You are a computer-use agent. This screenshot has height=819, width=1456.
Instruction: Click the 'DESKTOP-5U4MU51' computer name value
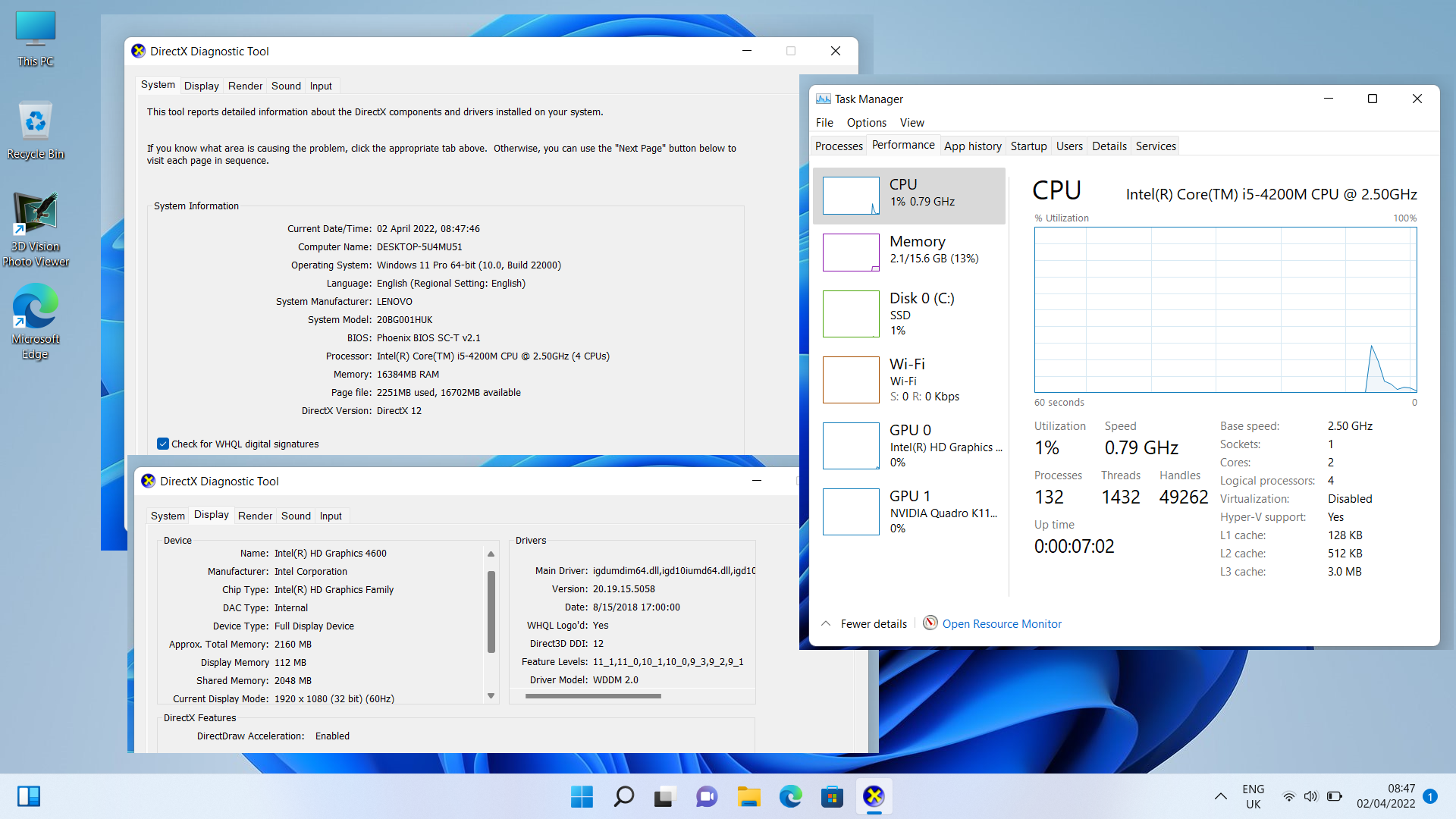(x=419, y=246)
